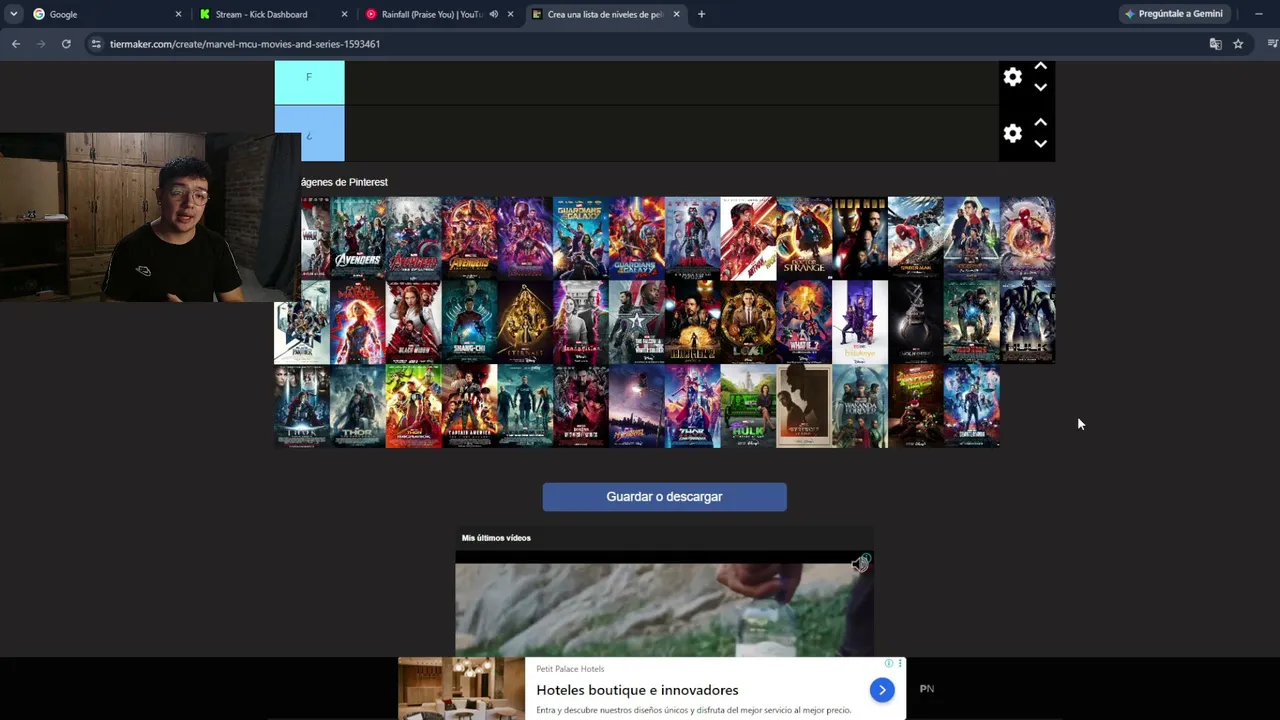Close the Crea una lista de niveles tab

coord(677,14)
